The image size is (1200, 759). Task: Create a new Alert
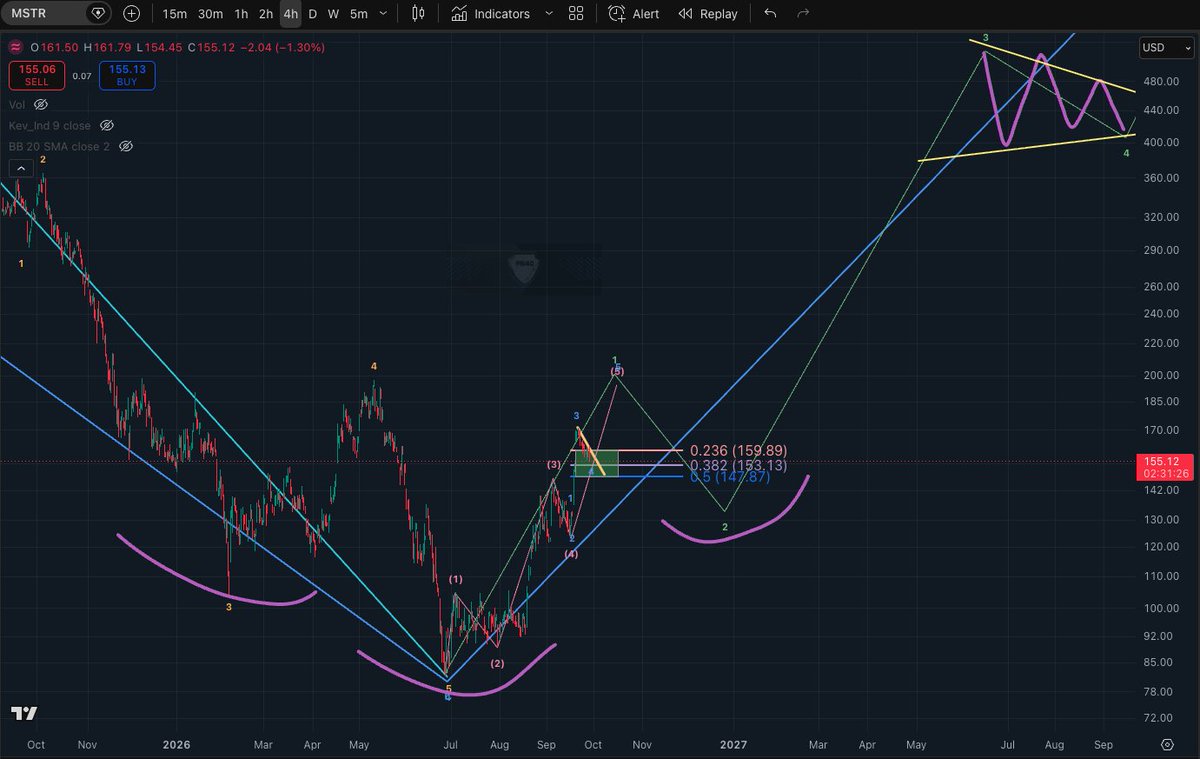tap(633, 14)
